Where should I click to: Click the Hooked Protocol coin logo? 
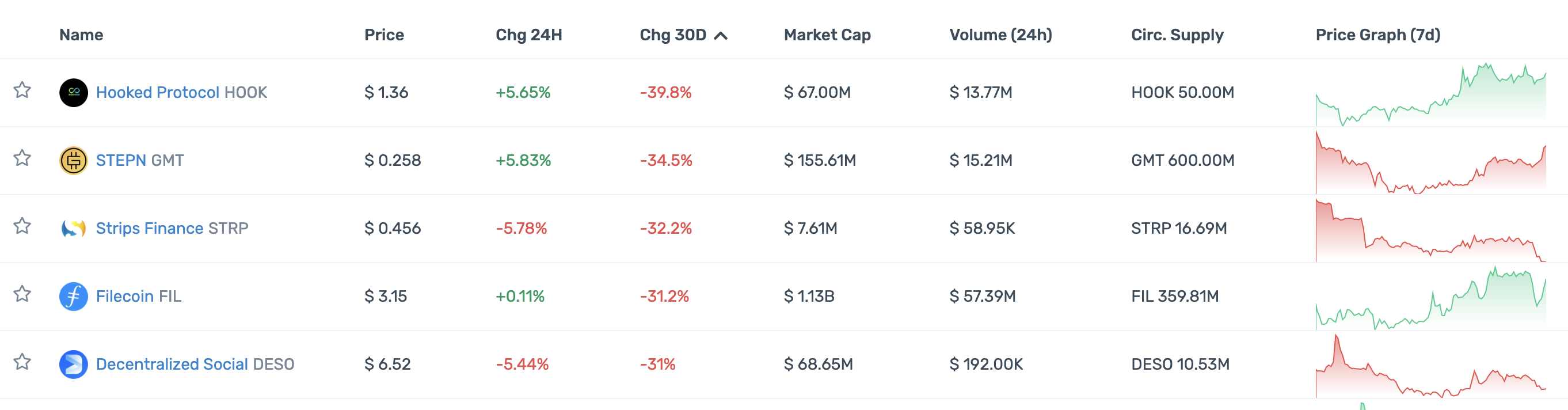click(x=73, y=93)
